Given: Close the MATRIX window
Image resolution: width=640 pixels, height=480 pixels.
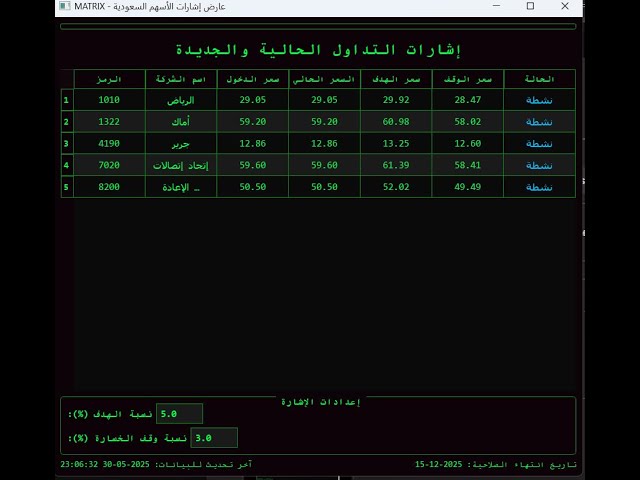Looking at the screenshot, I should click(x=565, y=6).
